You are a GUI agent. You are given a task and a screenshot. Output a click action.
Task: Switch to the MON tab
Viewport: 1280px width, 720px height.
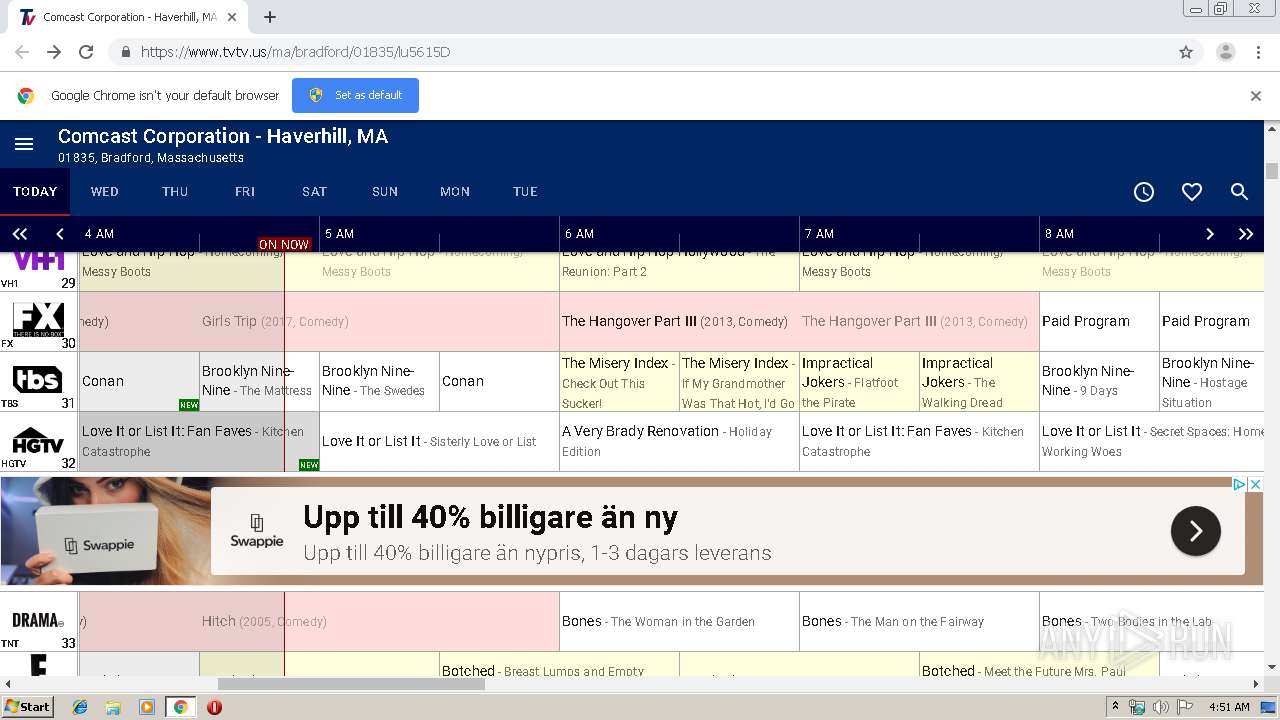(x=455, y=191)
